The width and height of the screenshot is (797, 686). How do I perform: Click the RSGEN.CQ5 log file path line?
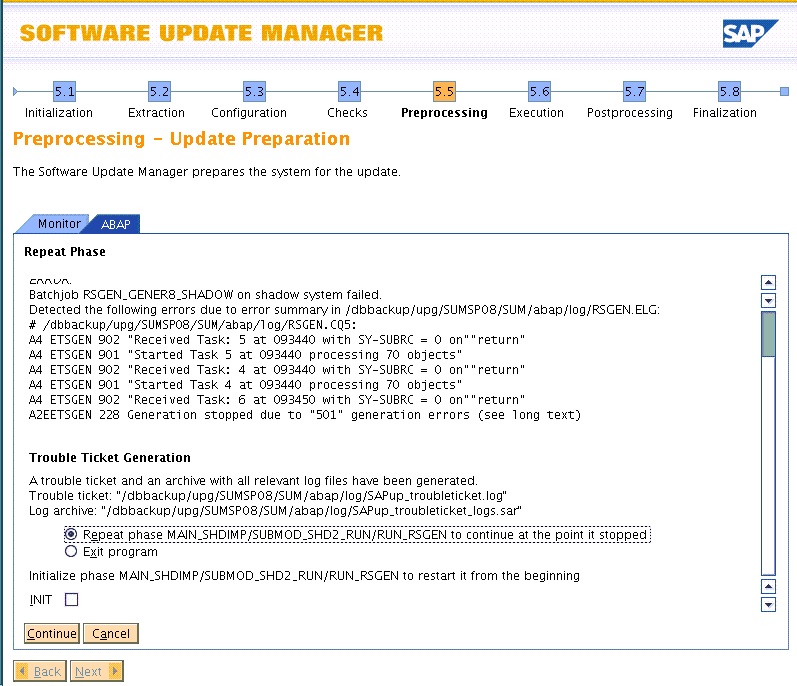tap(193, 325)
